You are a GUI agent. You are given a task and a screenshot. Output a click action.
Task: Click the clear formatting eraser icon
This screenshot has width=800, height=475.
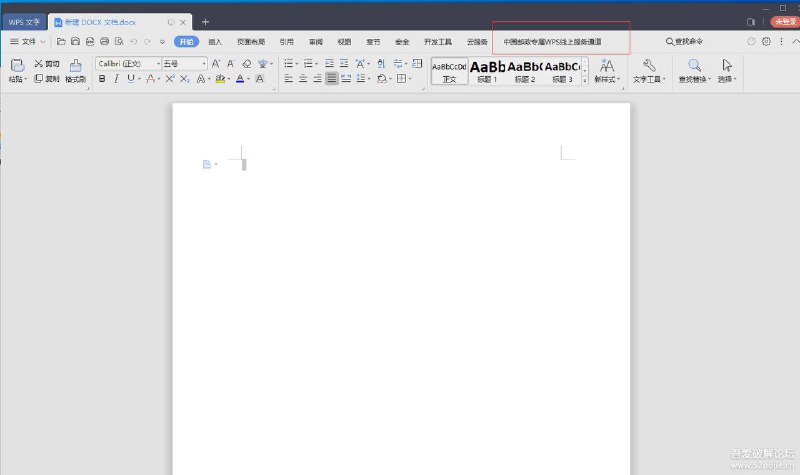point(246,63)
